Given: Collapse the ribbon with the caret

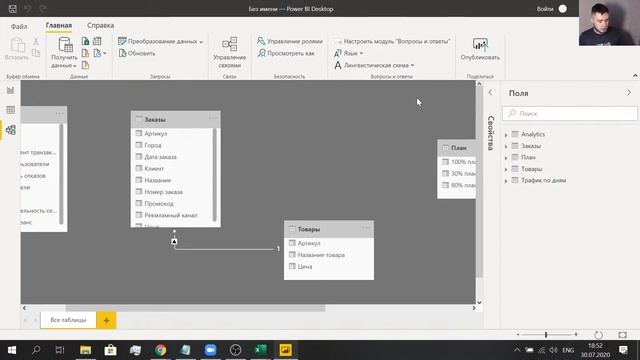Looking at the screenshot, I should [635, 76].
